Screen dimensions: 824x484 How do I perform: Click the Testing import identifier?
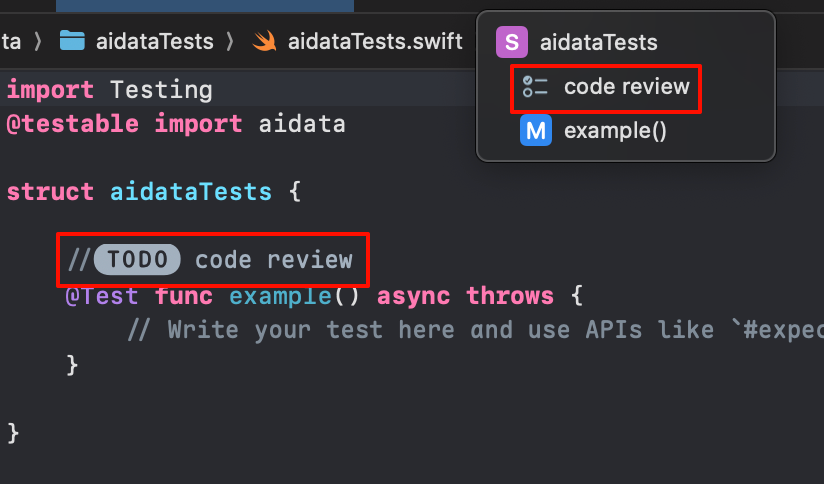161,90
